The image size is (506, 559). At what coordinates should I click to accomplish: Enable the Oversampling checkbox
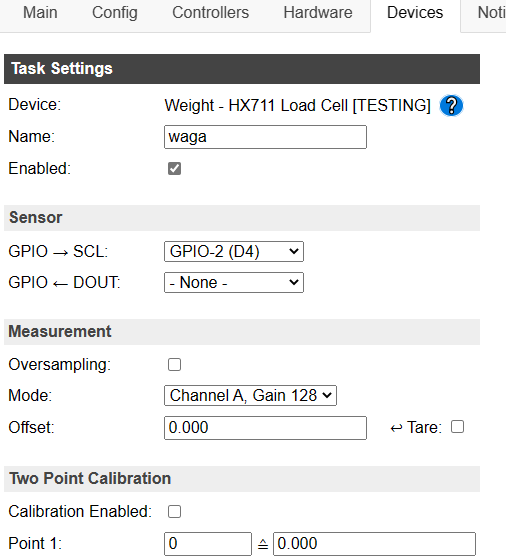click(x=174, y=365)
